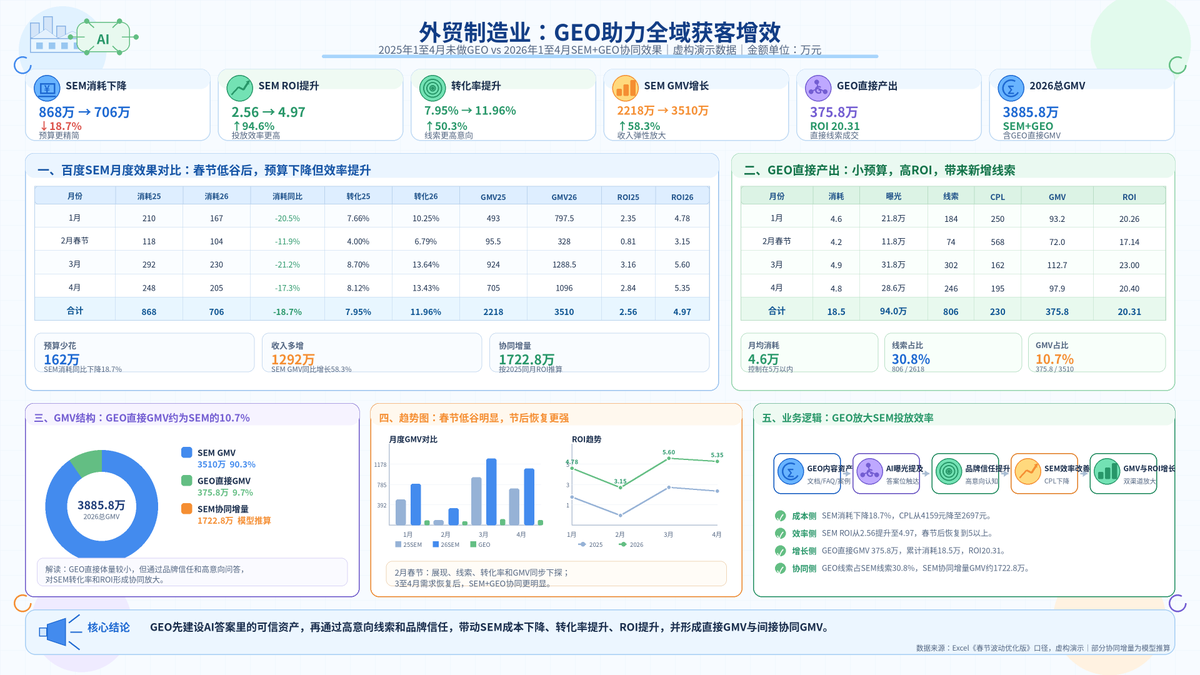The width and height of the screenshot is (1200, 675).
Task: Click the 0.81 ROI25 cell
Action: (628, 241)
